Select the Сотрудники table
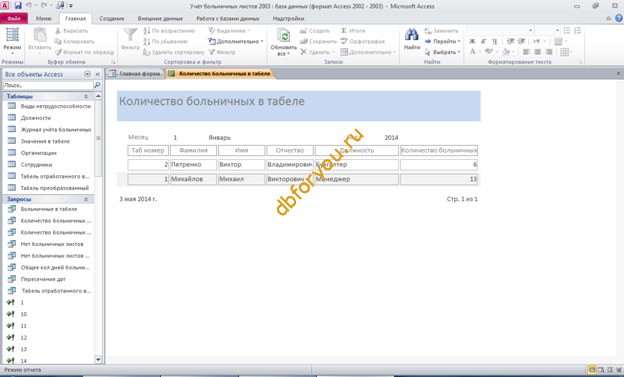The image size is (624, 377). coord(36,164)
